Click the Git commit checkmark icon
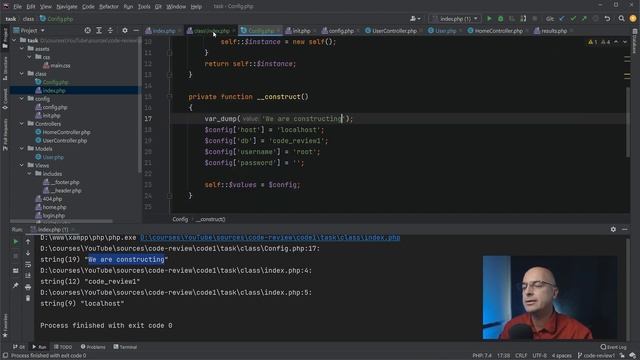The image size is (640, 360). (x=573, y=19)
